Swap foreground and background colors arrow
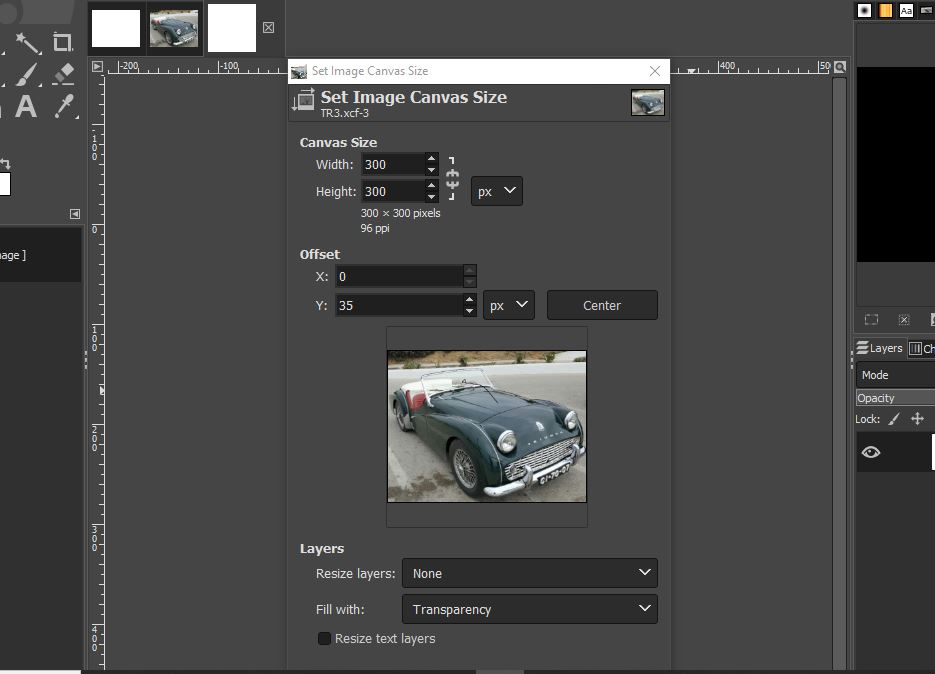This screenshot has height=674, width=935. point(5,163)
